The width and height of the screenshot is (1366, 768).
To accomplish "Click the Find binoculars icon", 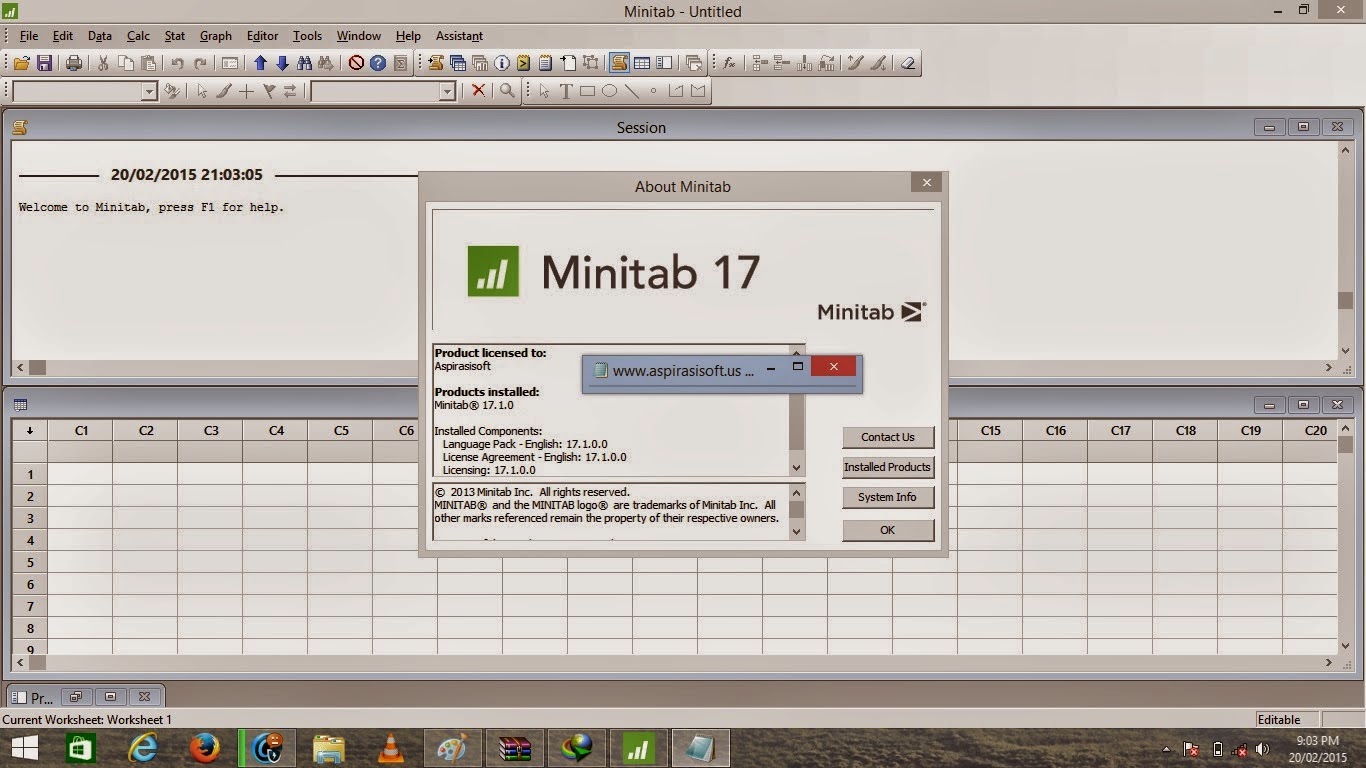I will tap(304, 63).
